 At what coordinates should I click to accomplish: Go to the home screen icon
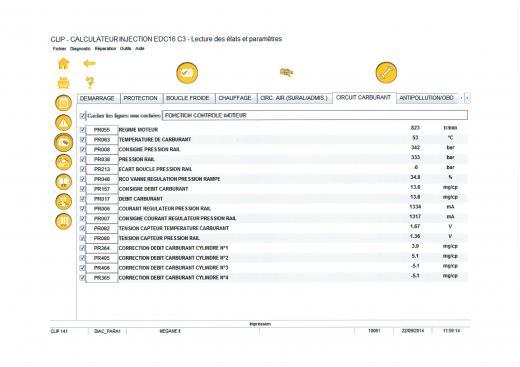click(63, 64)
